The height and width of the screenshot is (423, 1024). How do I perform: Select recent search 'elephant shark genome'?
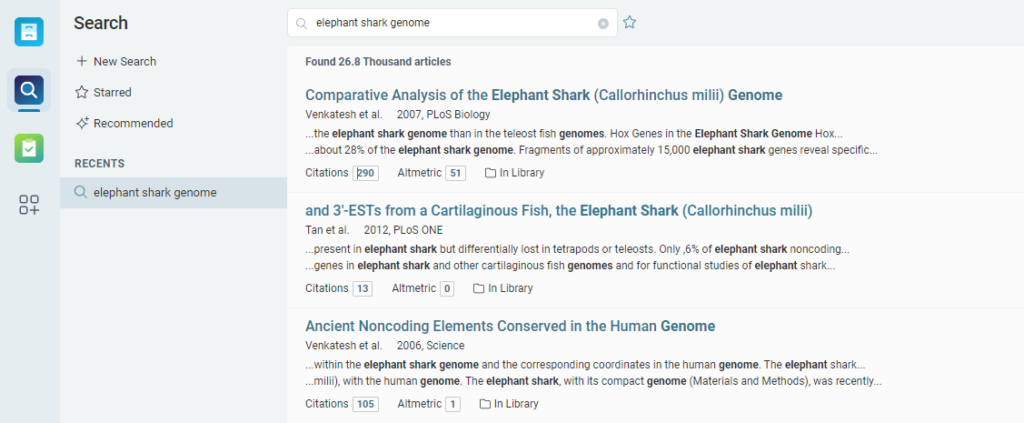[154, 193]
